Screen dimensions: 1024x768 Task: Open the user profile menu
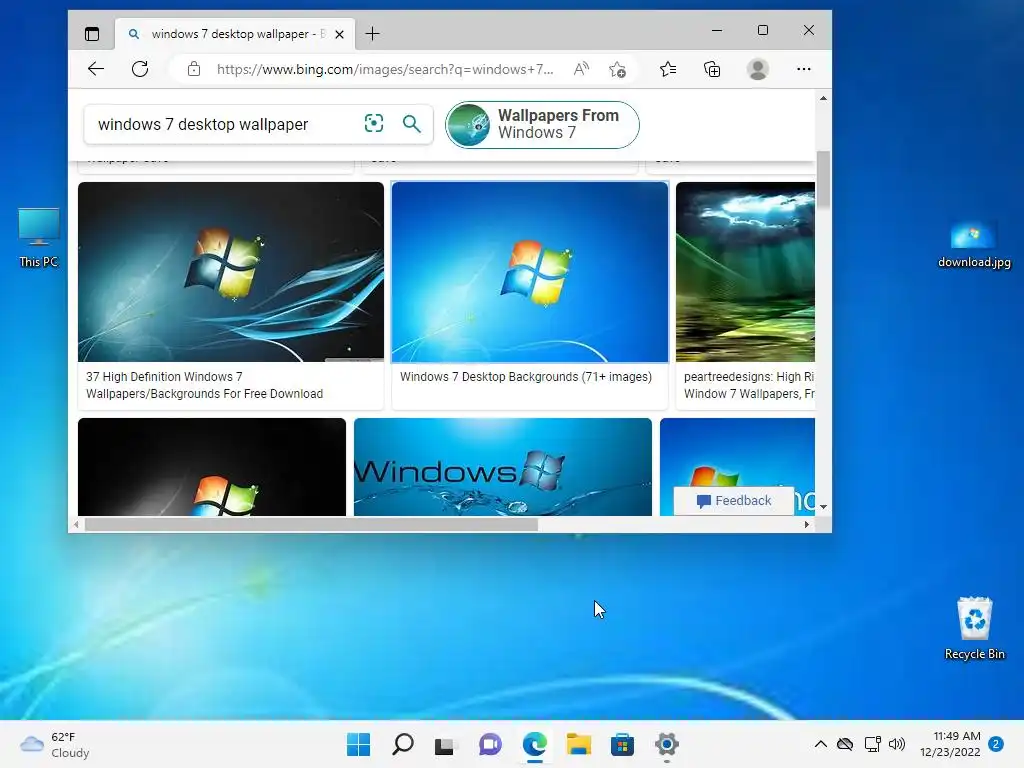(758, 69)
